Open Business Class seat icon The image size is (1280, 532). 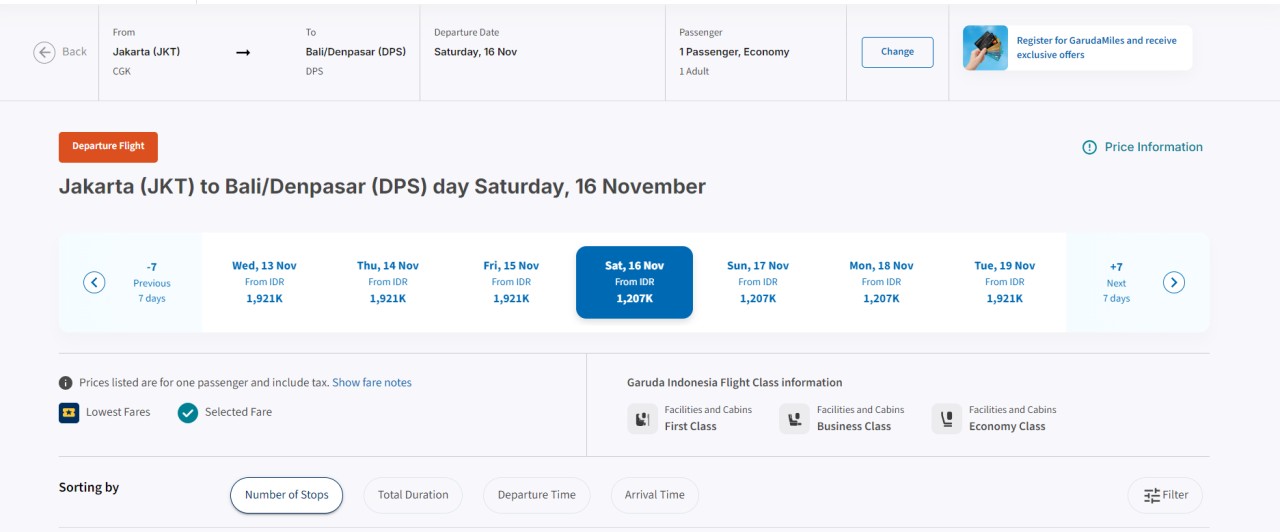795,418
